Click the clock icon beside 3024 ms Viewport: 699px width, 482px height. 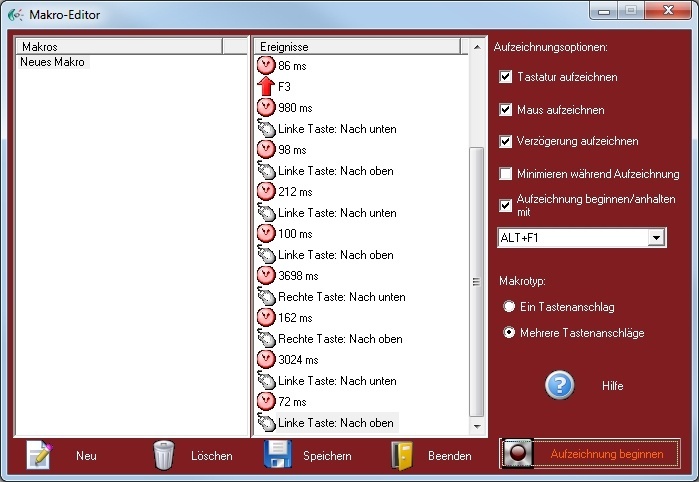click(266, 359)
